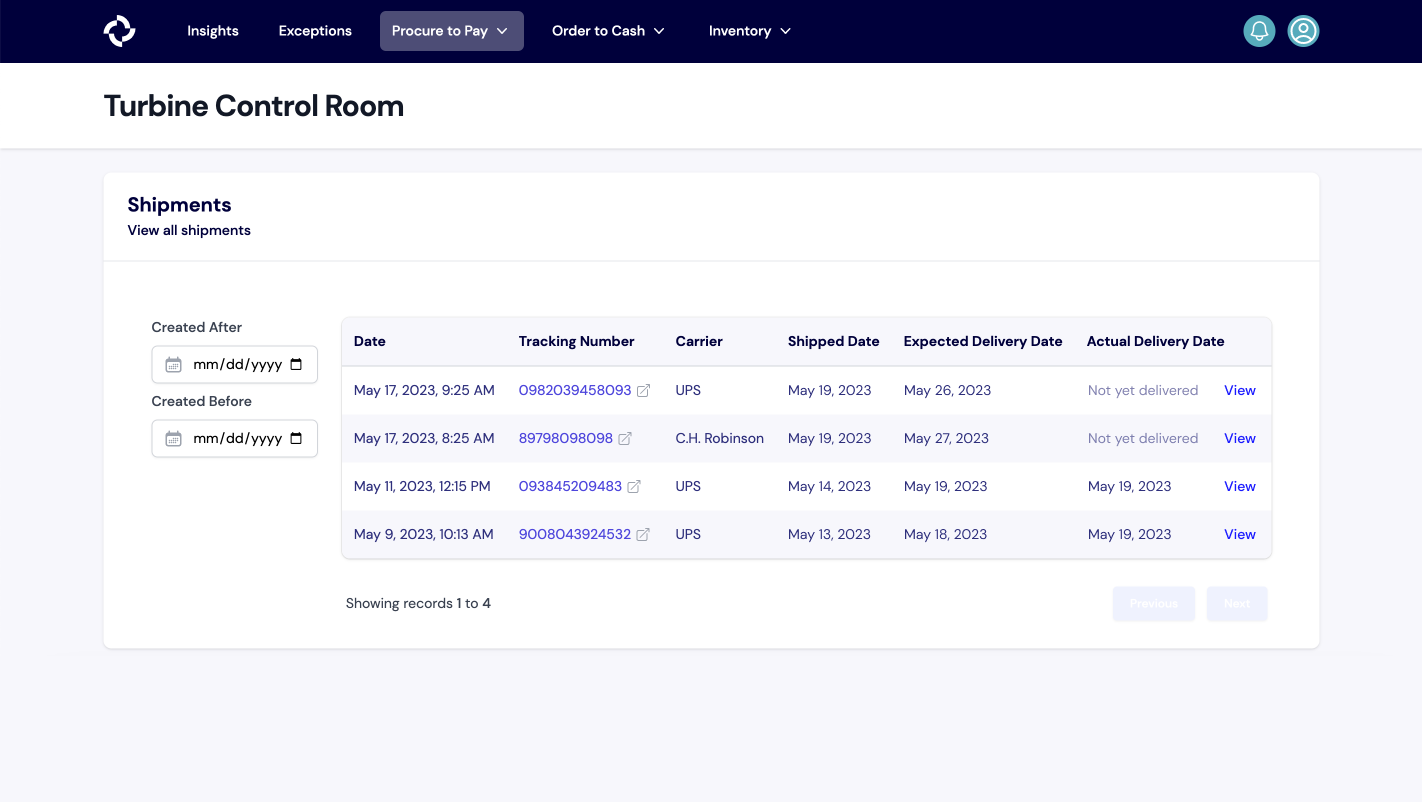Screen dimensions: 1422x802
Task: Open the notifications bell
Action: 1259,31
